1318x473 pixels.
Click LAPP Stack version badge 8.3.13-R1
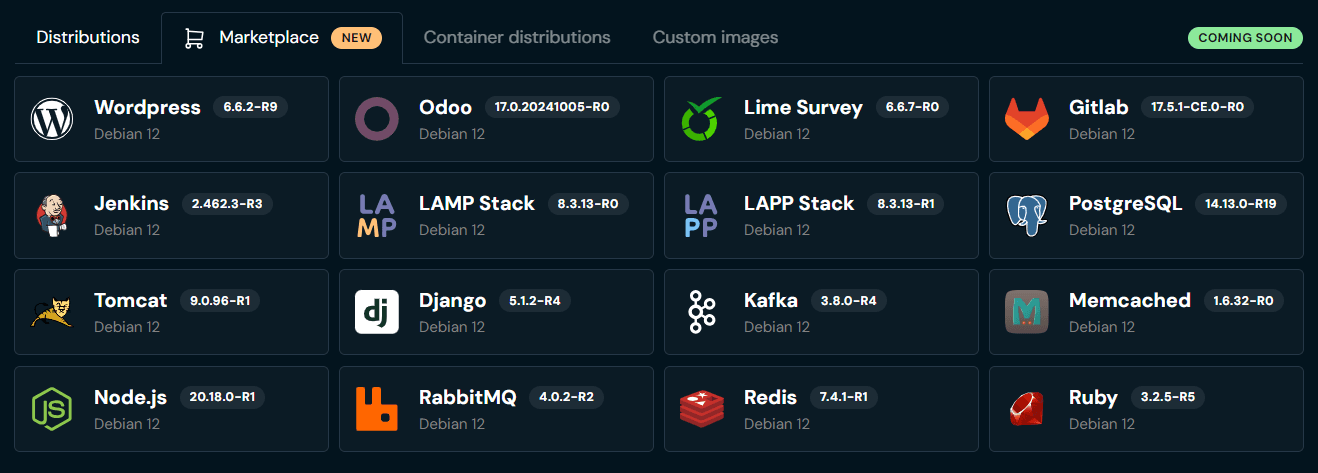click(904, 203)
